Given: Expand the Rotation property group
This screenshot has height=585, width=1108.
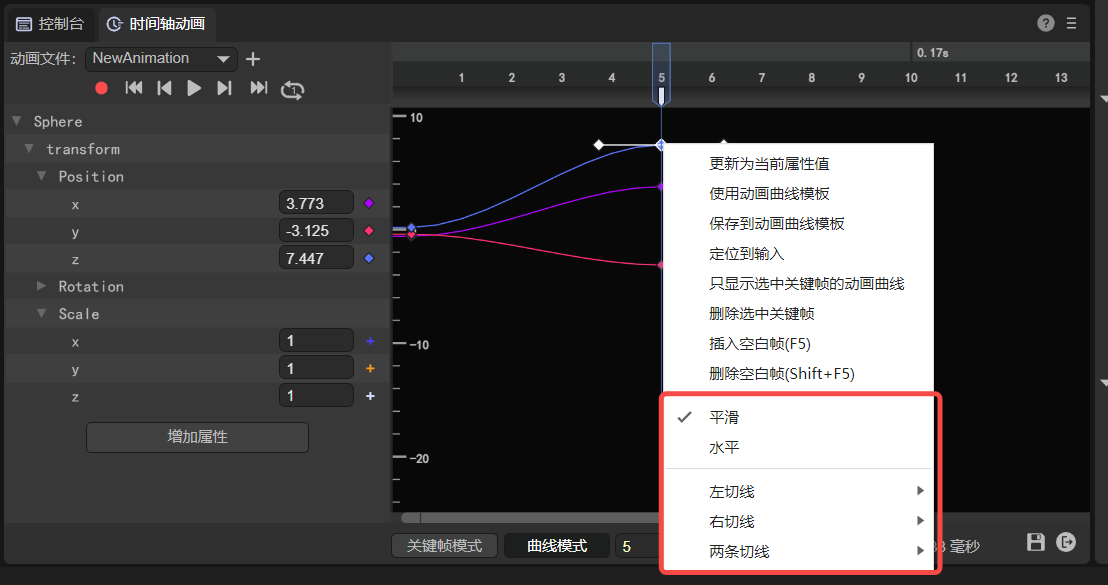Looking at the screenshot, I should tap(42, 286).
